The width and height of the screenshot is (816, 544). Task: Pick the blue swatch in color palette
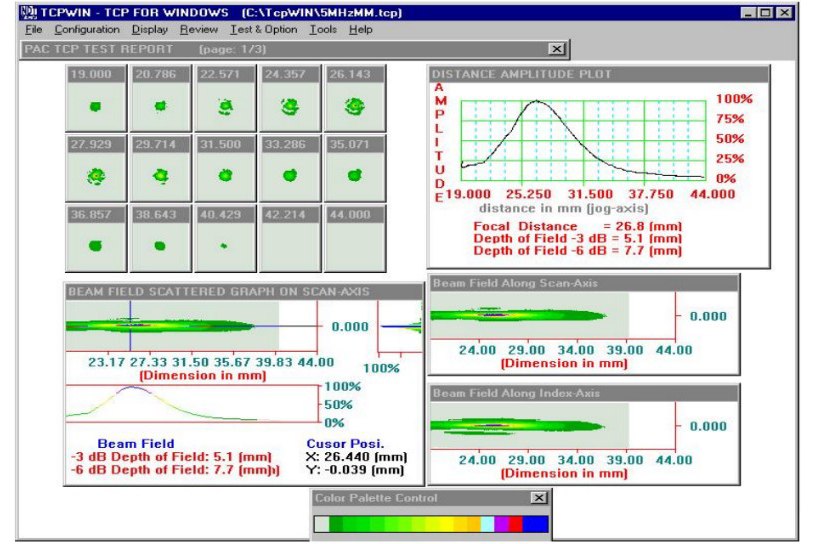tap(536, 523)
